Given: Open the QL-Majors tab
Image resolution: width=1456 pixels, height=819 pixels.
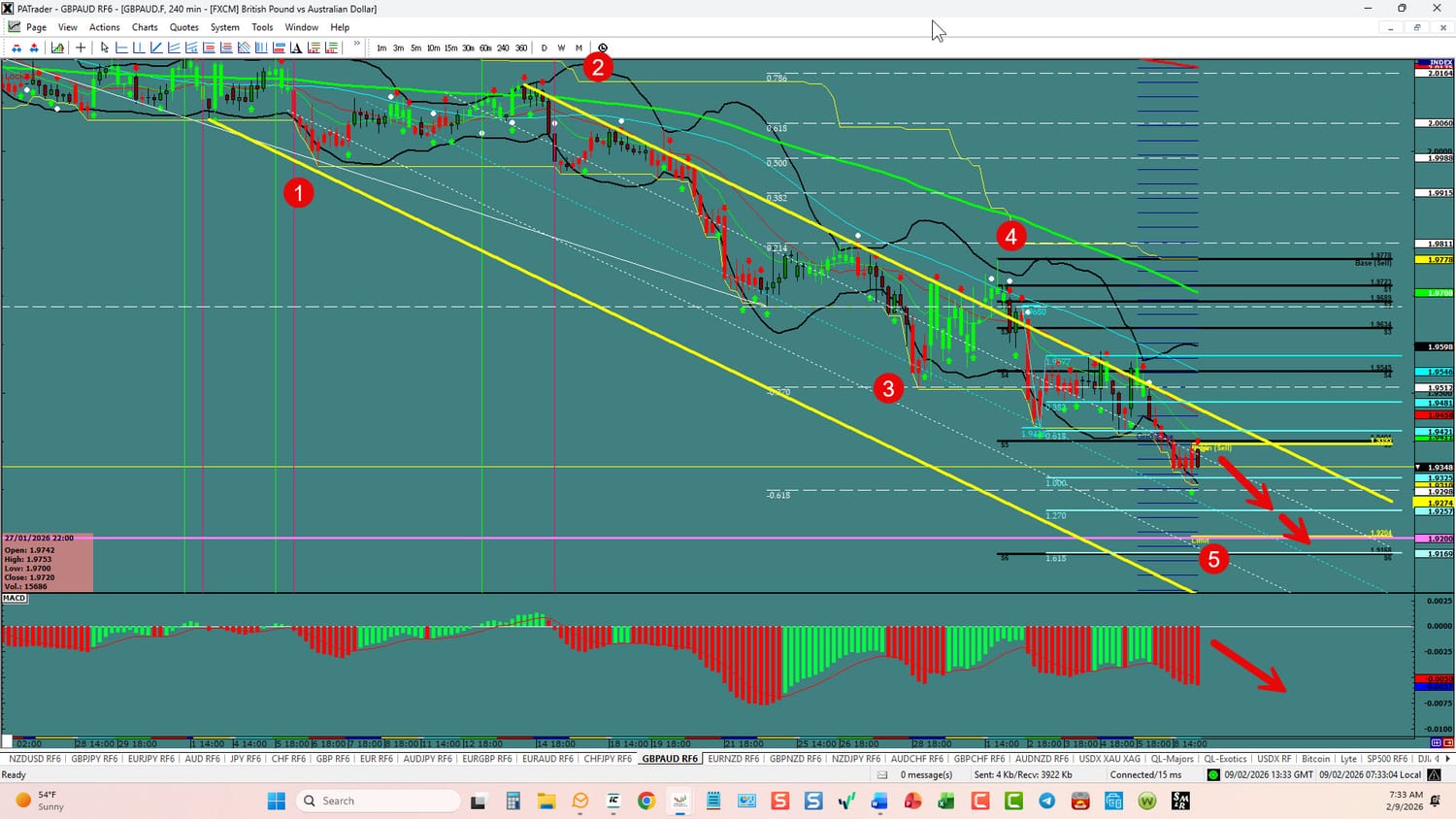Looking at the screenshot, I should 1172,759.
